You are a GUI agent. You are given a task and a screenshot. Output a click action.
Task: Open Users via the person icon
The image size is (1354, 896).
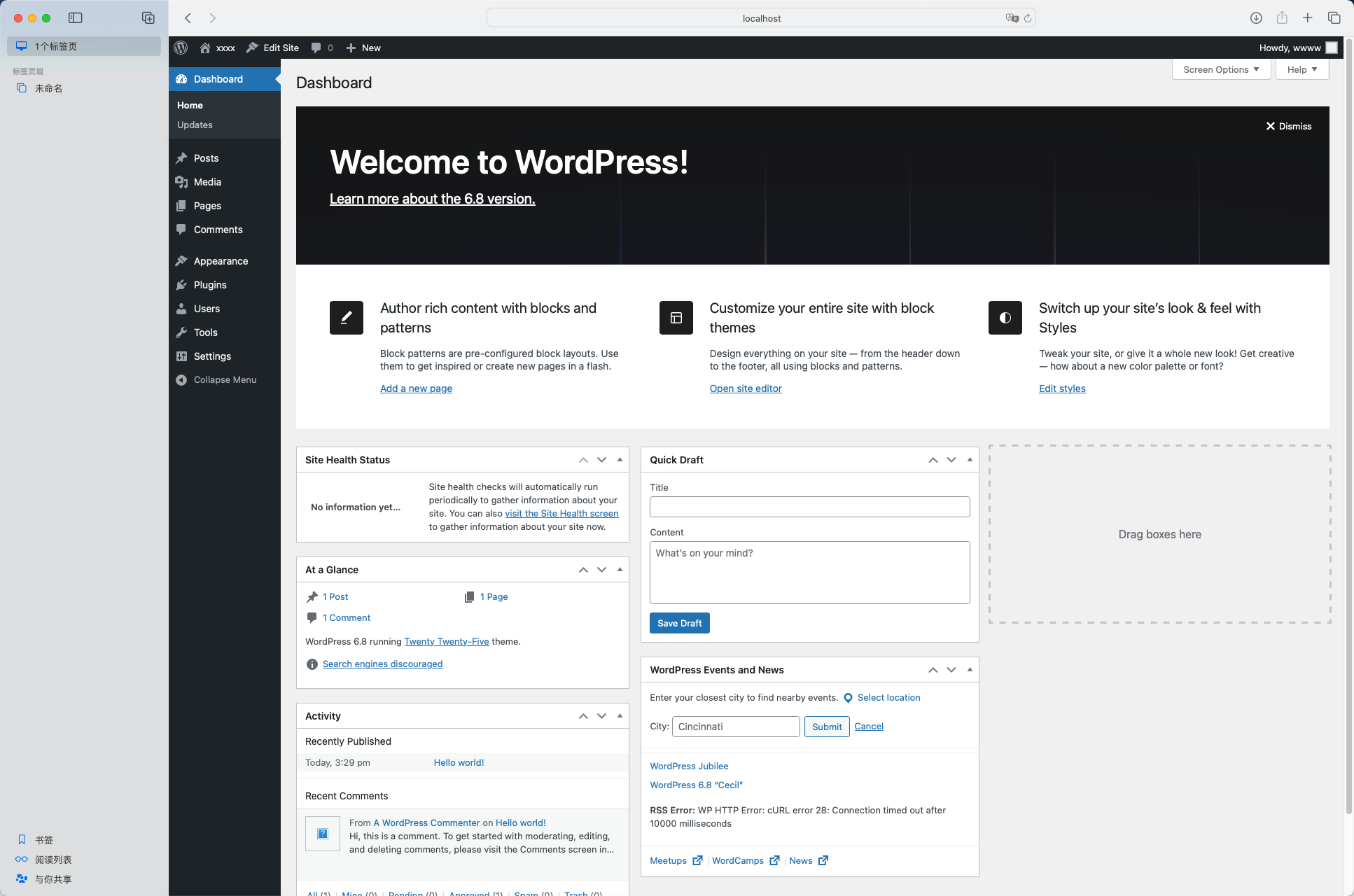[183, 309]
